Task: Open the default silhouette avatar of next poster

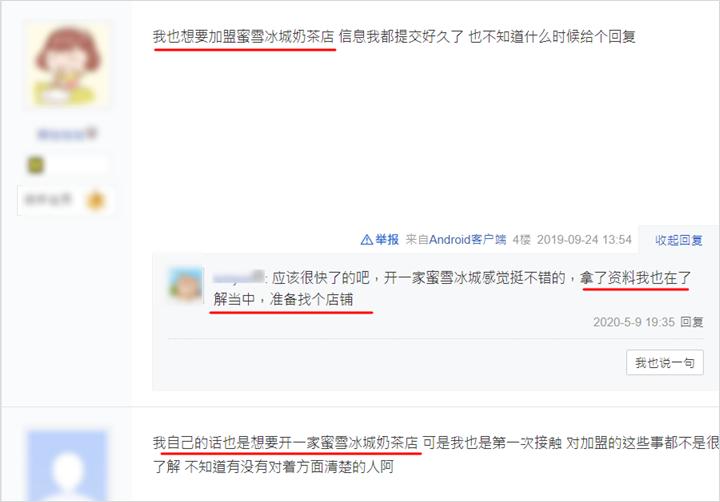Action: pos(67,465)
